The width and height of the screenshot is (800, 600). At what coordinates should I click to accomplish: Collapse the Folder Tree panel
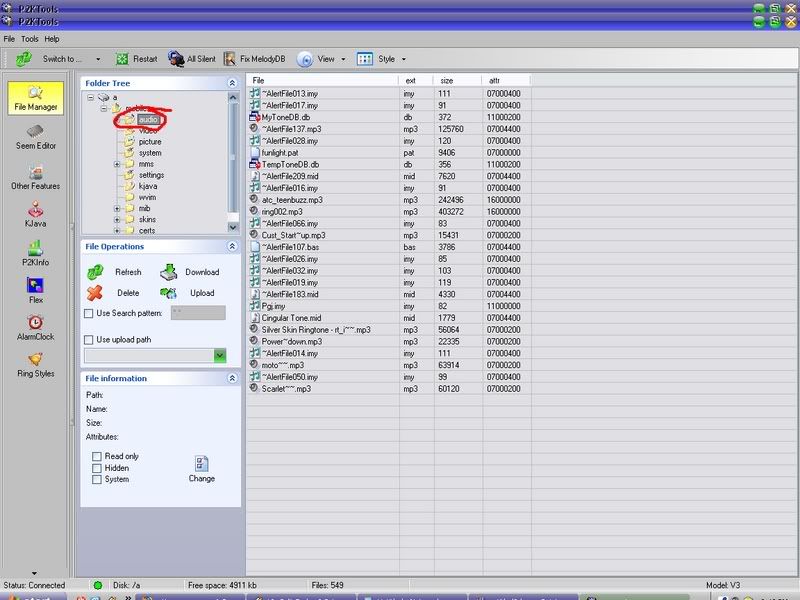(x=232, y=83)
